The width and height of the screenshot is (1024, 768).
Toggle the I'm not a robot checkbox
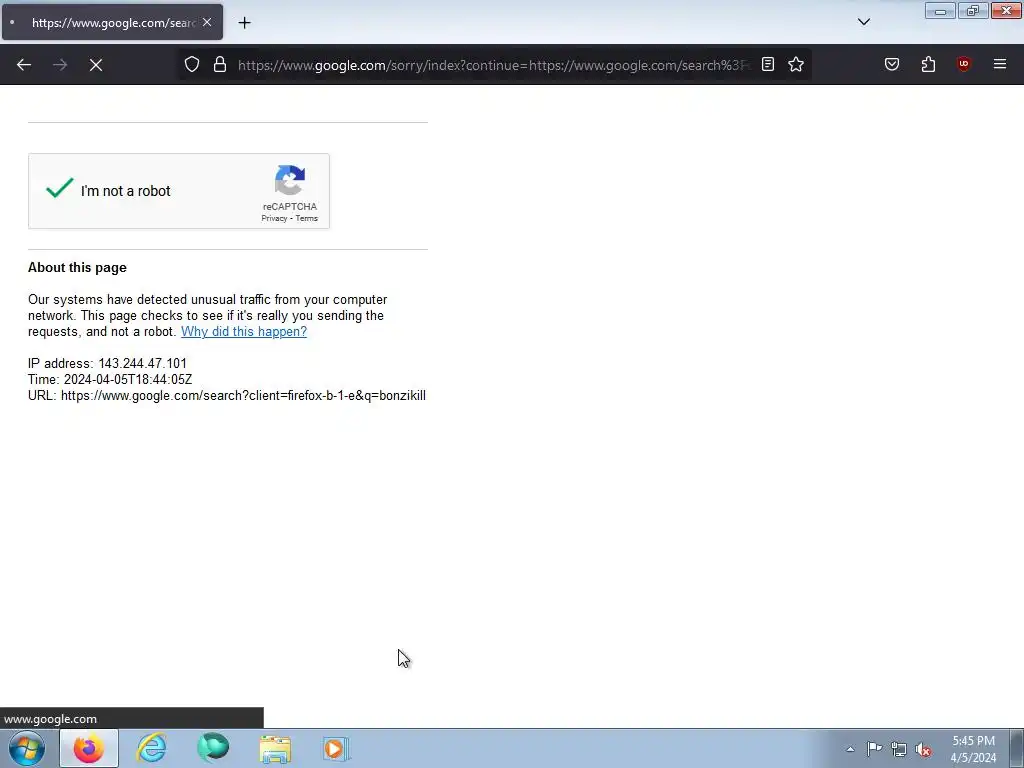[59, 189]
